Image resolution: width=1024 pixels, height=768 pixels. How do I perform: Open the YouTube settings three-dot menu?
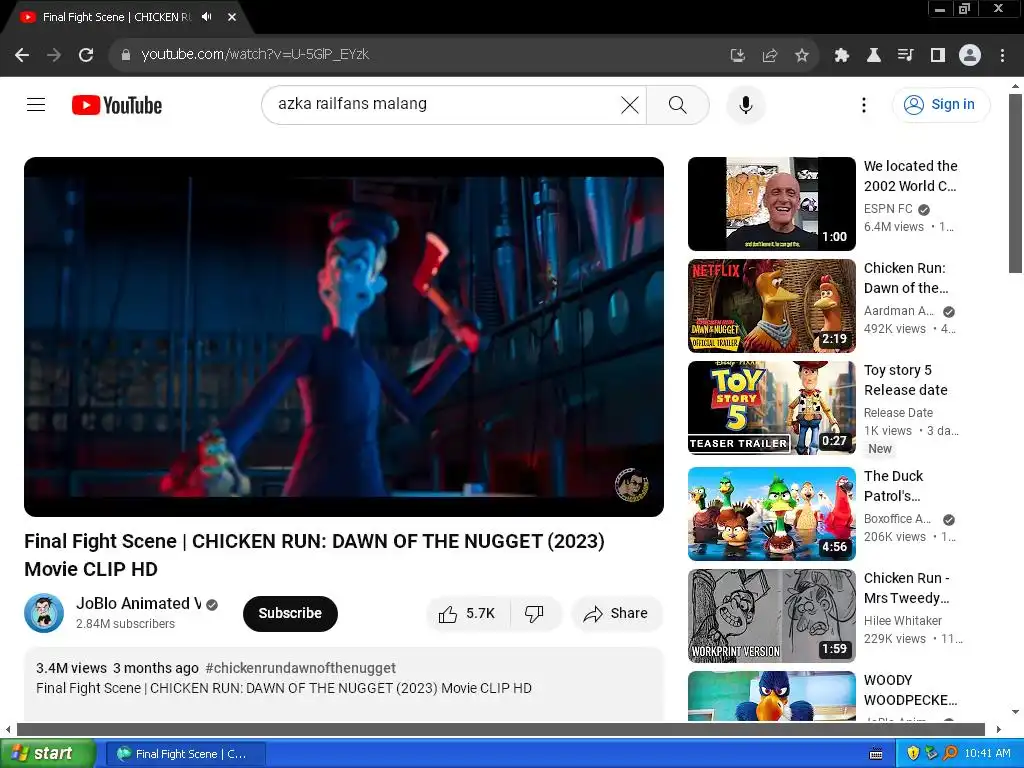[x=863, y=104]
